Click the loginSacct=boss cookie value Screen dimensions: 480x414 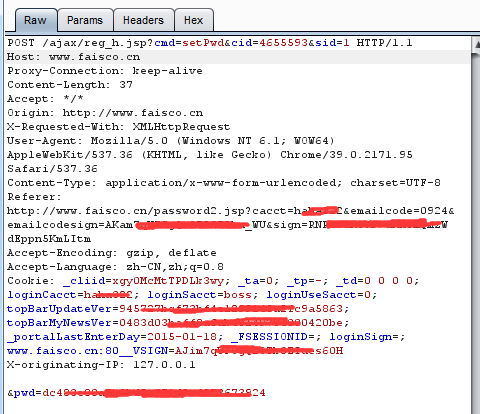199,295
